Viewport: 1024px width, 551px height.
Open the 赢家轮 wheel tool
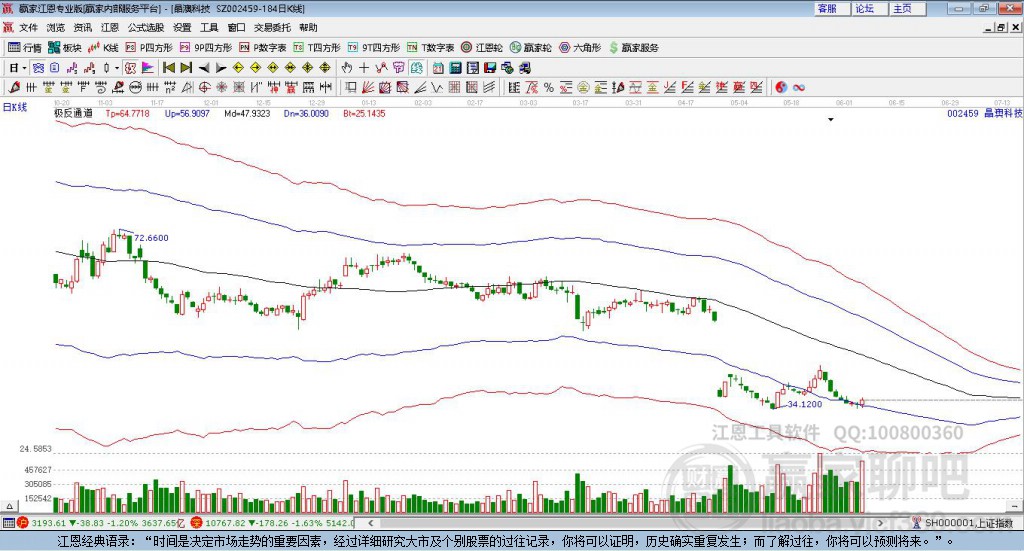530,48
